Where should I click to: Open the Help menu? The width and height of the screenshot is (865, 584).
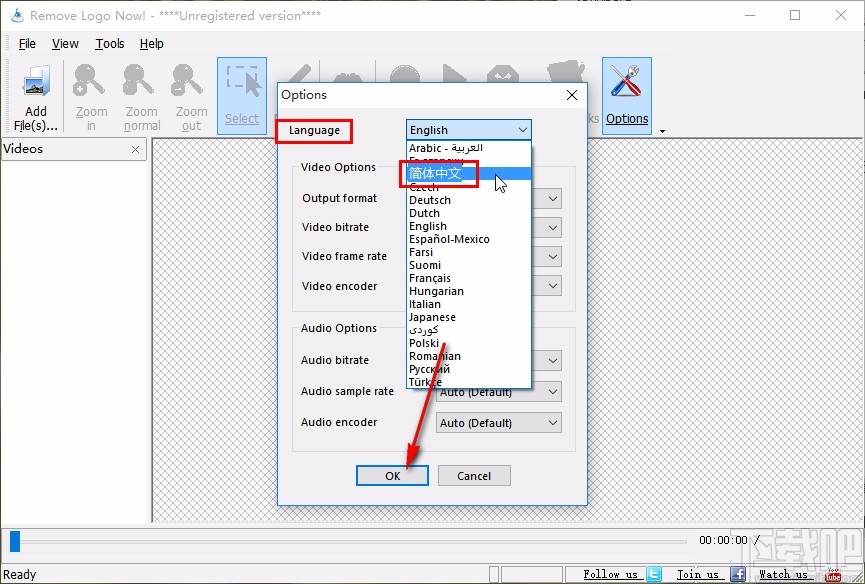151,44
